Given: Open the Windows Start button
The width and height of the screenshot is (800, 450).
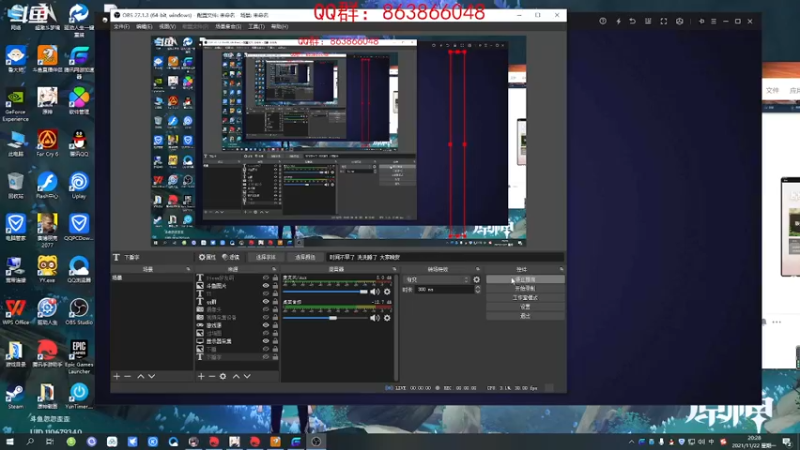Looking at the screenshot, I should (x=9, y=442).
